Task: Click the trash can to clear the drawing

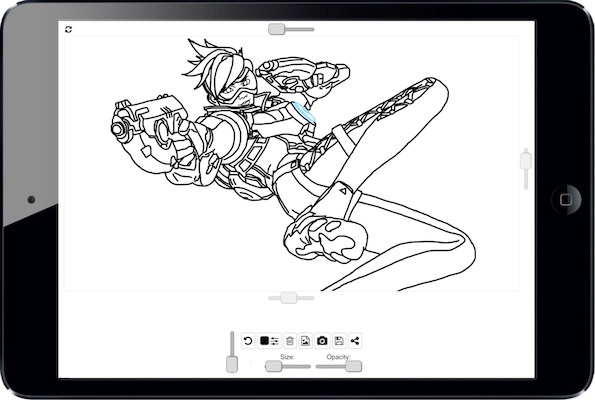Action: (x=290, y=341)
